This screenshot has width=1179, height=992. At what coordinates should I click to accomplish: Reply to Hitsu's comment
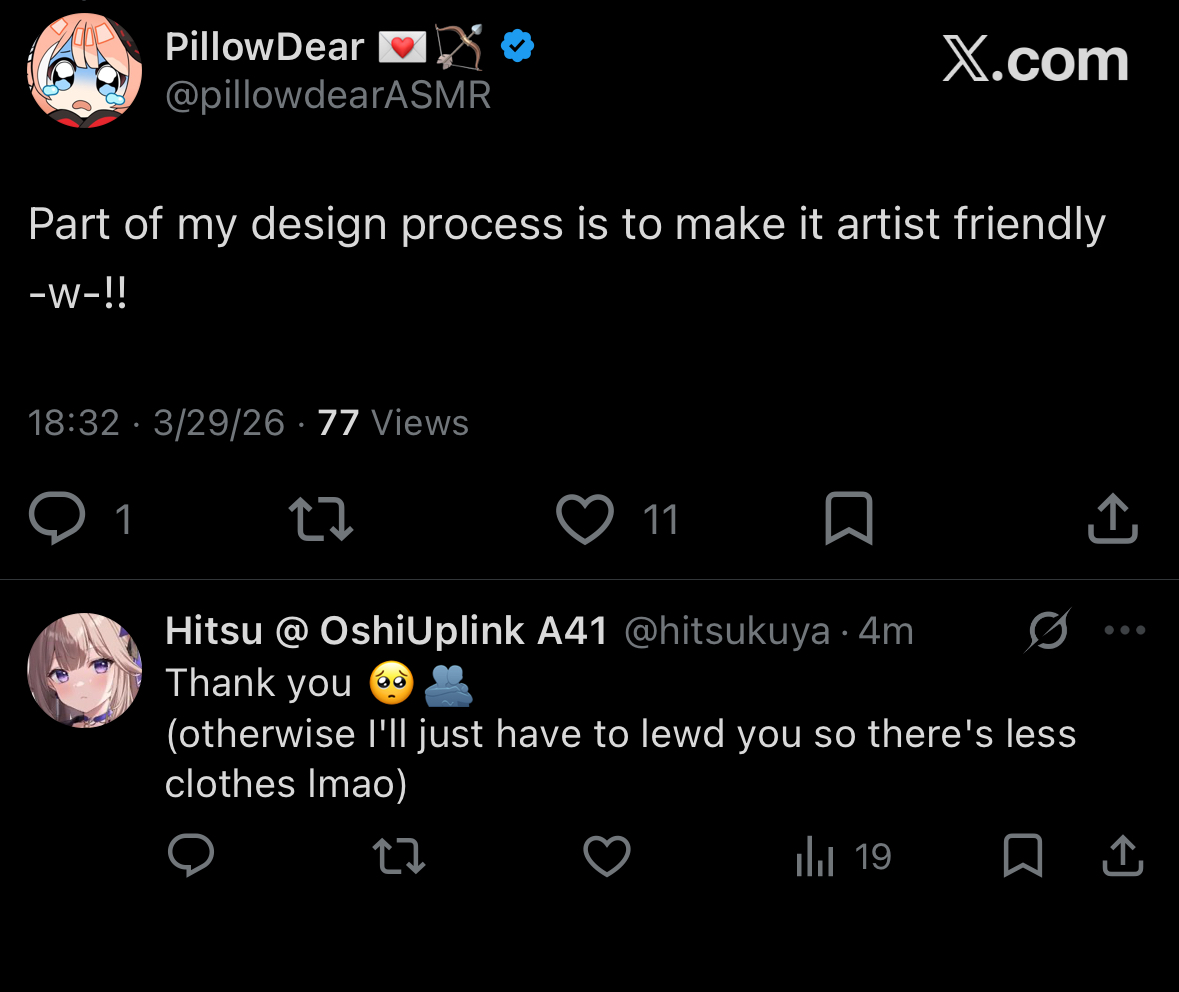pos(190,856)
